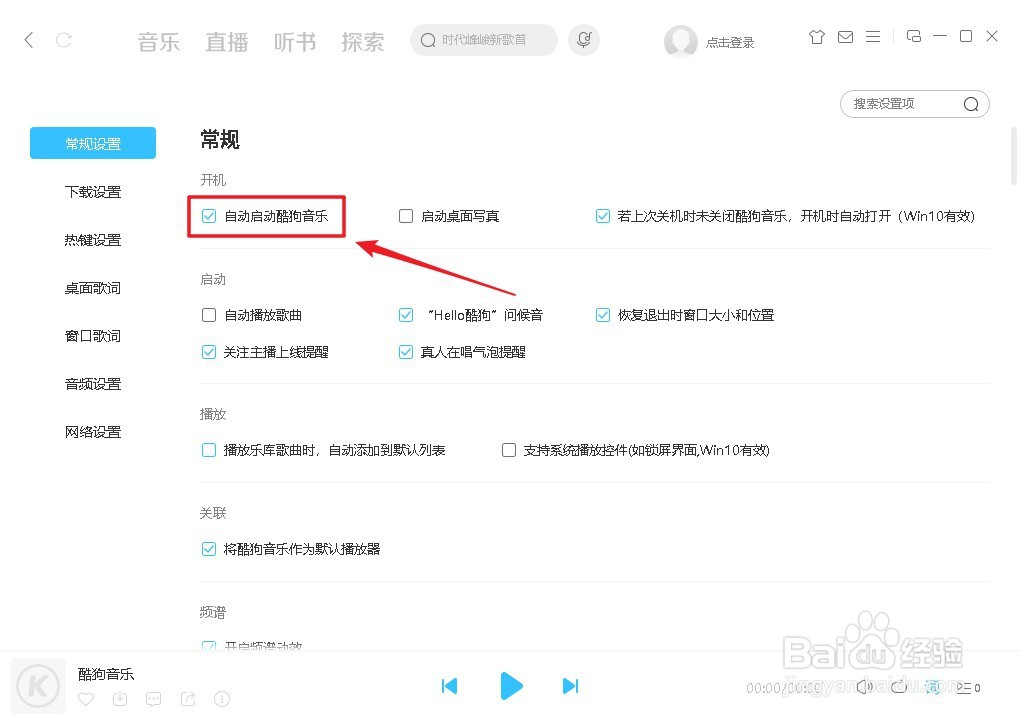Enable 启动桌面写真 checkbox
The width and height of the screenshot is (1020, 720).
[406, 216]
